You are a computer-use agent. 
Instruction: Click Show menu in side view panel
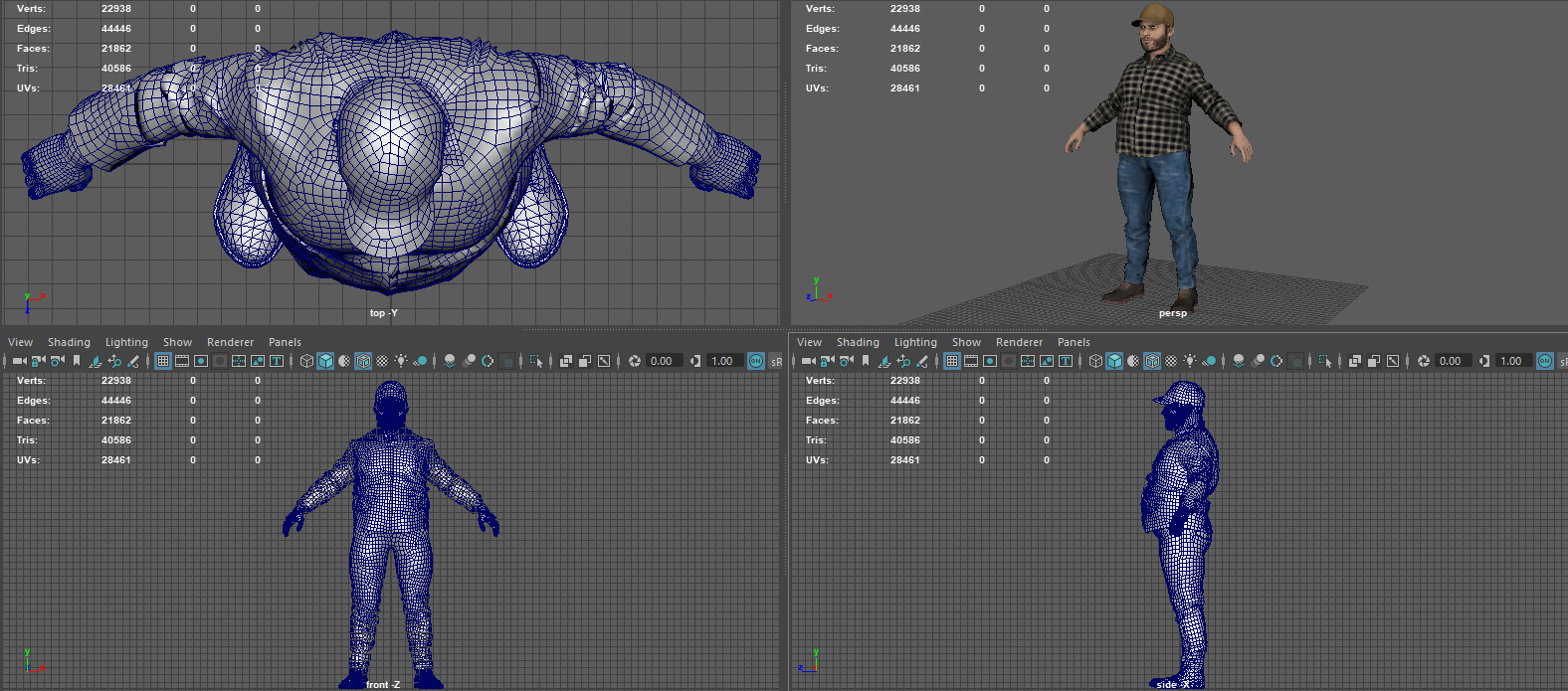tap(966, 342)
